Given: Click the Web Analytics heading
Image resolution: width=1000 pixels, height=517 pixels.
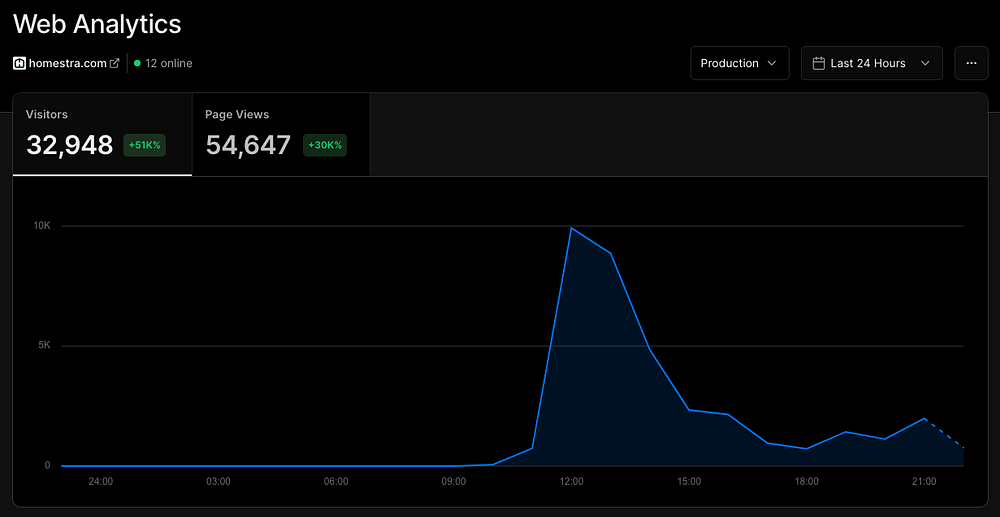Looking at the screenshot, I should click(97, 24).
